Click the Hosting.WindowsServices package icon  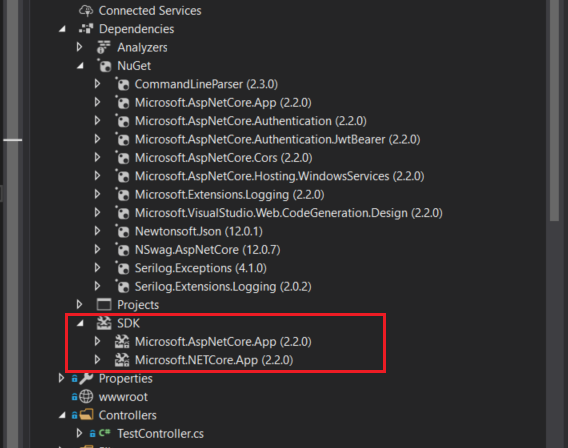click(122, 176)
